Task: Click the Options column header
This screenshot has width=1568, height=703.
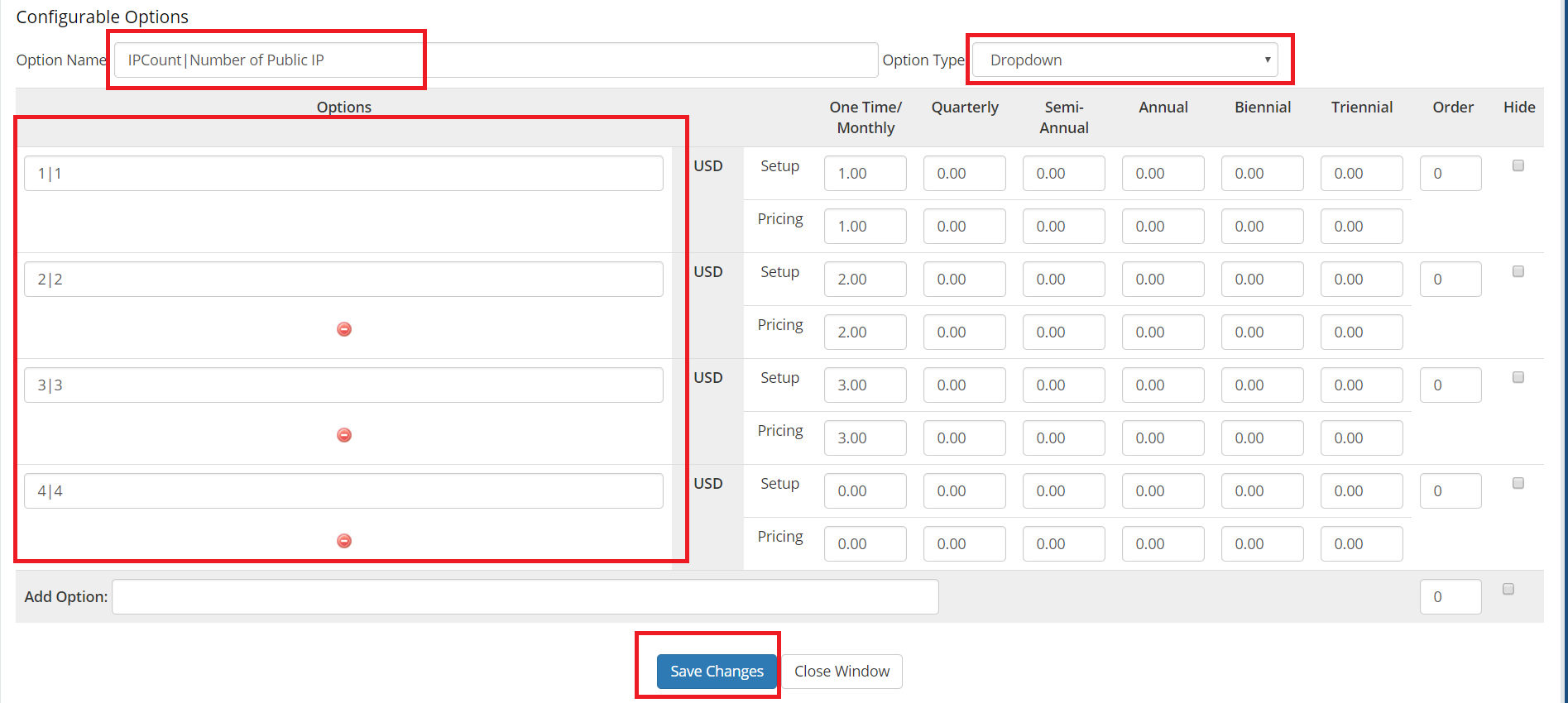Action: click(344, 107)
